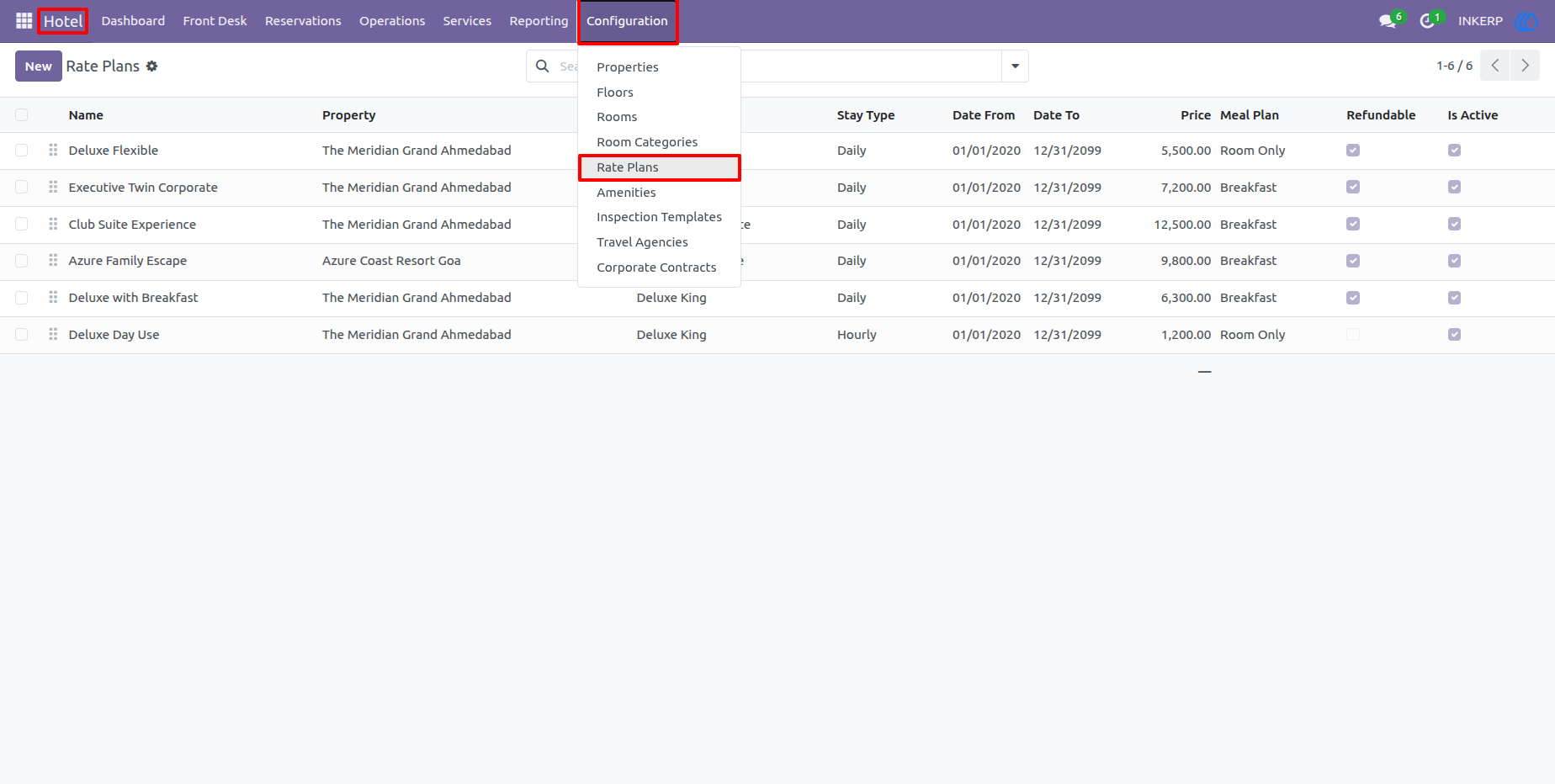Open the Dashboard menu link

(133, 21)
